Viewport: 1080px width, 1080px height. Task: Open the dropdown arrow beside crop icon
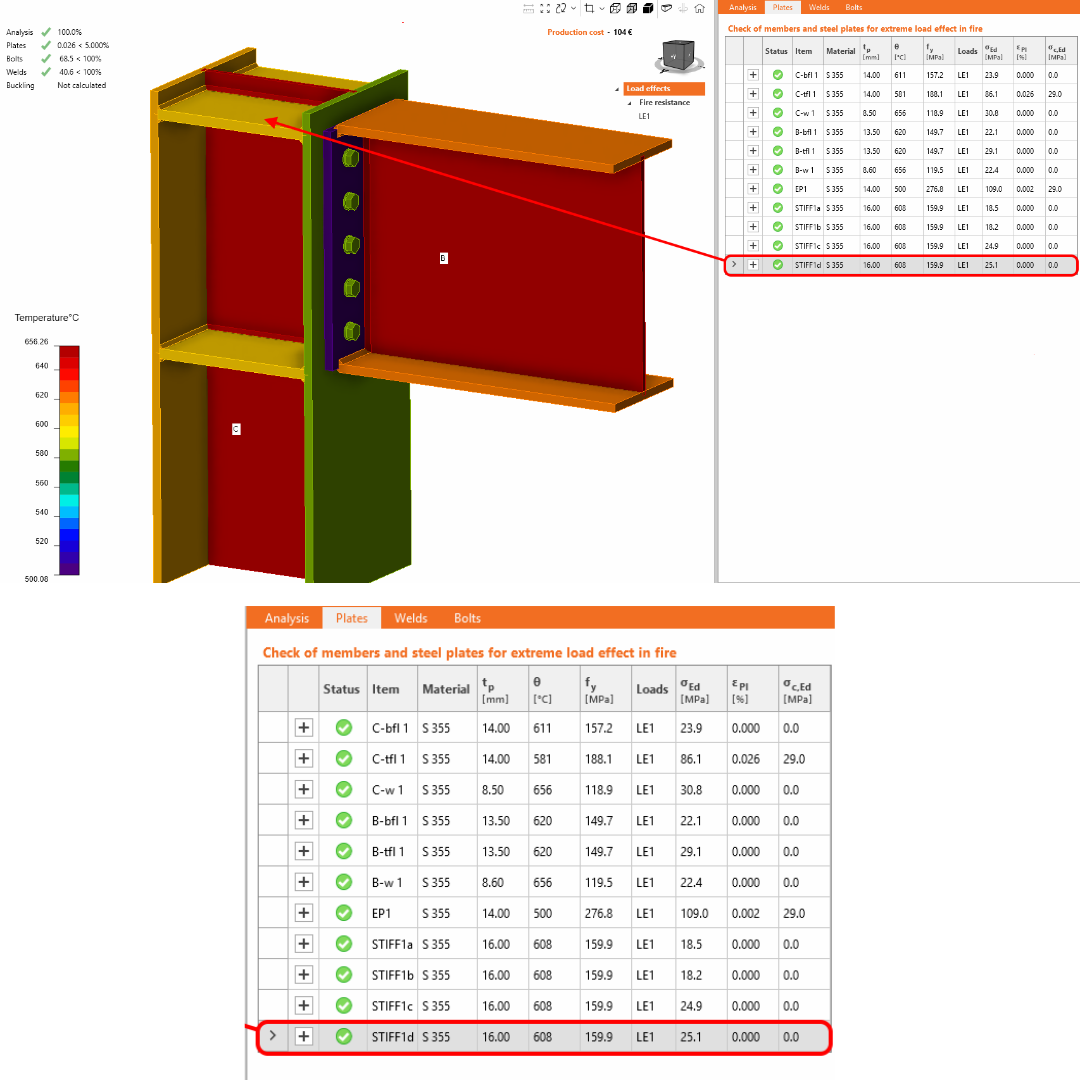click(x=602, y=8)
